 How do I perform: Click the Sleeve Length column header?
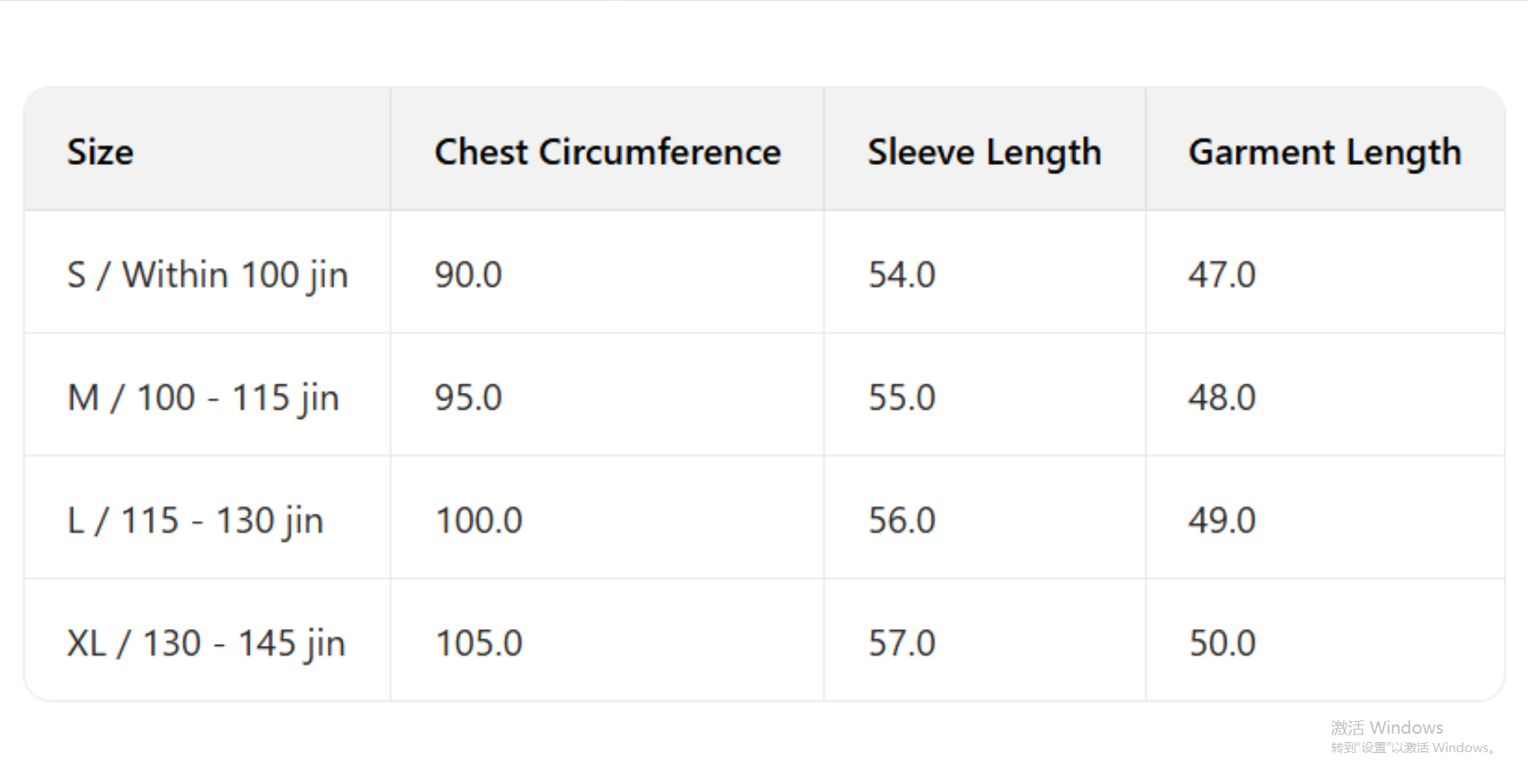[x=984, y=152]
